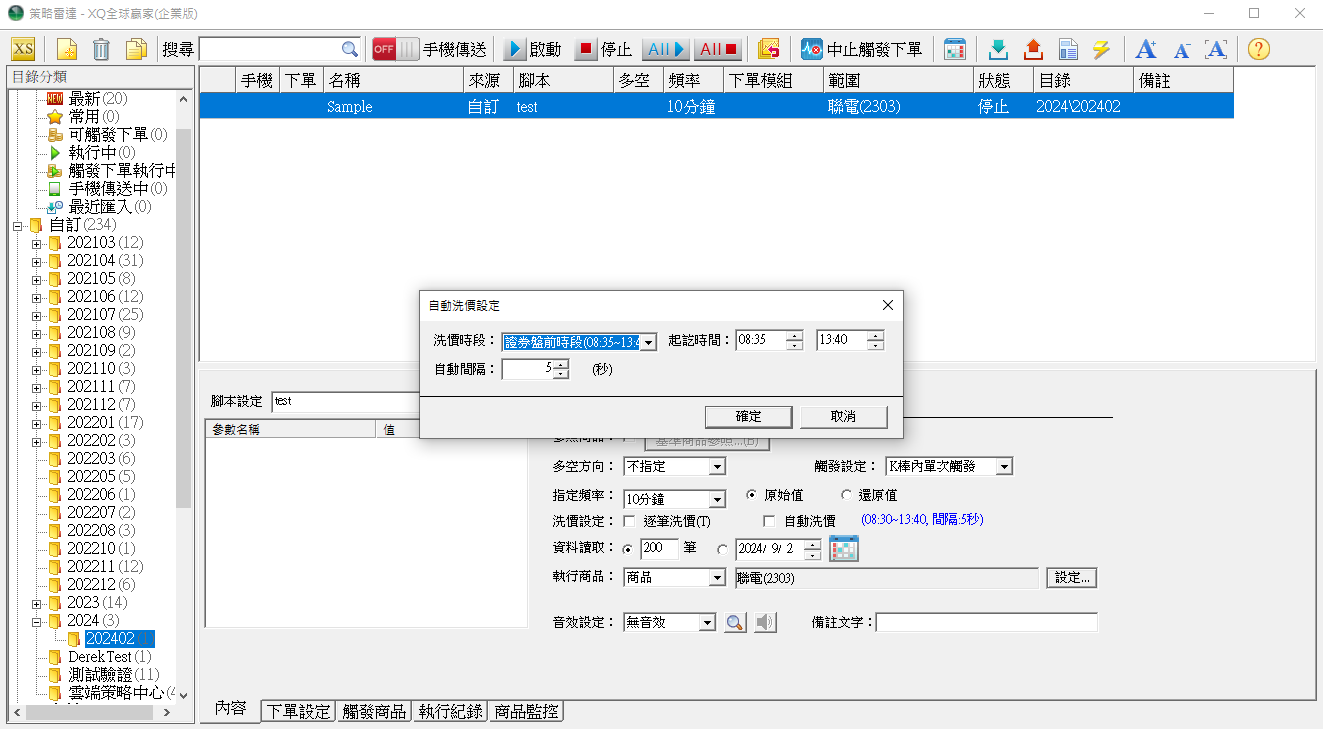
Task: Switch to the 執行紀錄 tab
Action: (x=451, y=711)
